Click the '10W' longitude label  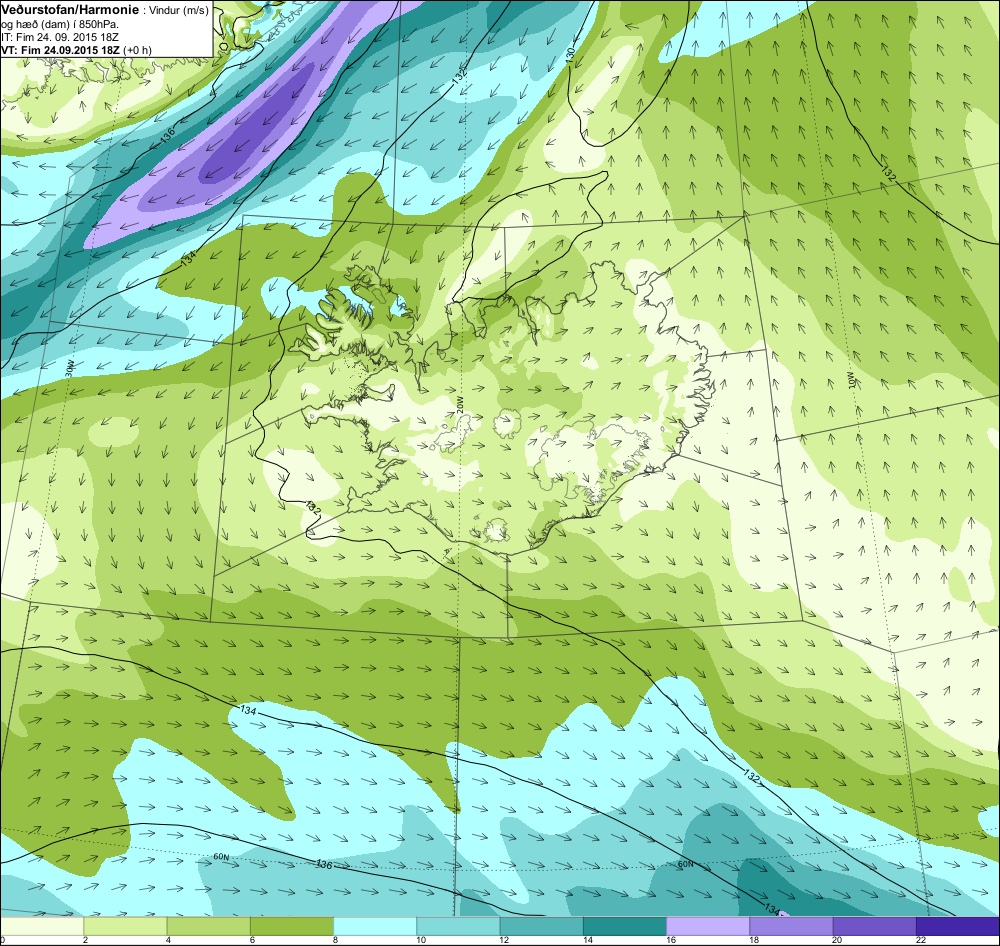click(x=850, y=381)
